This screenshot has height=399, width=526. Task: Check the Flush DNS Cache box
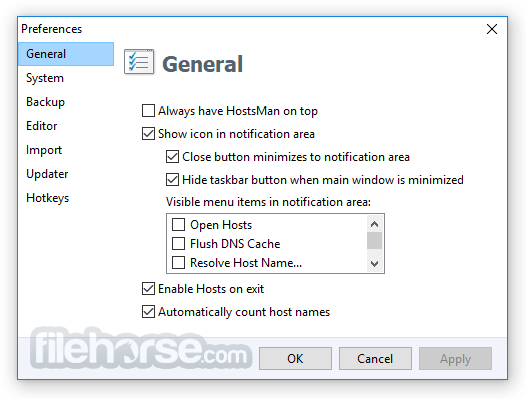[178, 244]
